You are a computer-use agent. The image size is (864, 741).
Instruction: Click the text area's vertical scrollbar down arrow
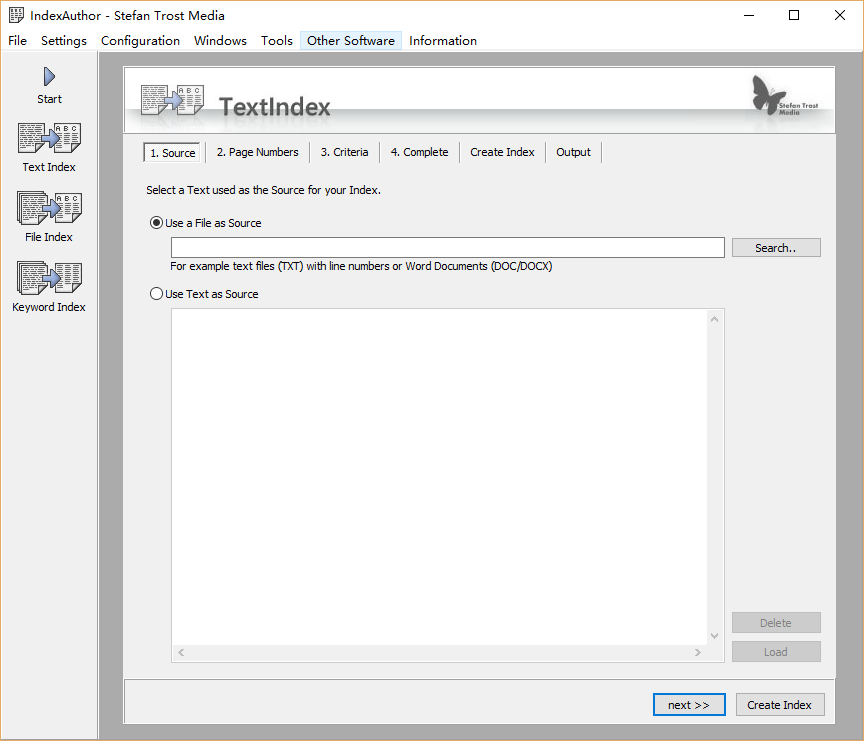point(714,636)
